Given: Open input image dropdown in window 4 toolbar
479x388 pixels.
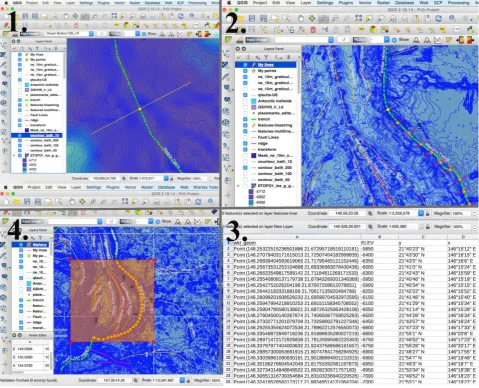Looking at the screenshot, I should (100, 222).
